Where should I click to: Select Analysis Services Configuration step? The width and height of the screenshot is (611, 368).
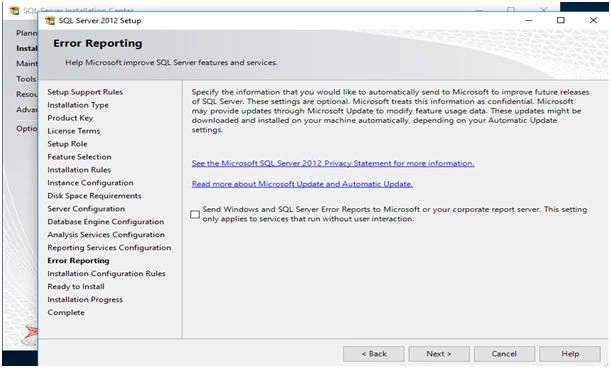(106, 235)
